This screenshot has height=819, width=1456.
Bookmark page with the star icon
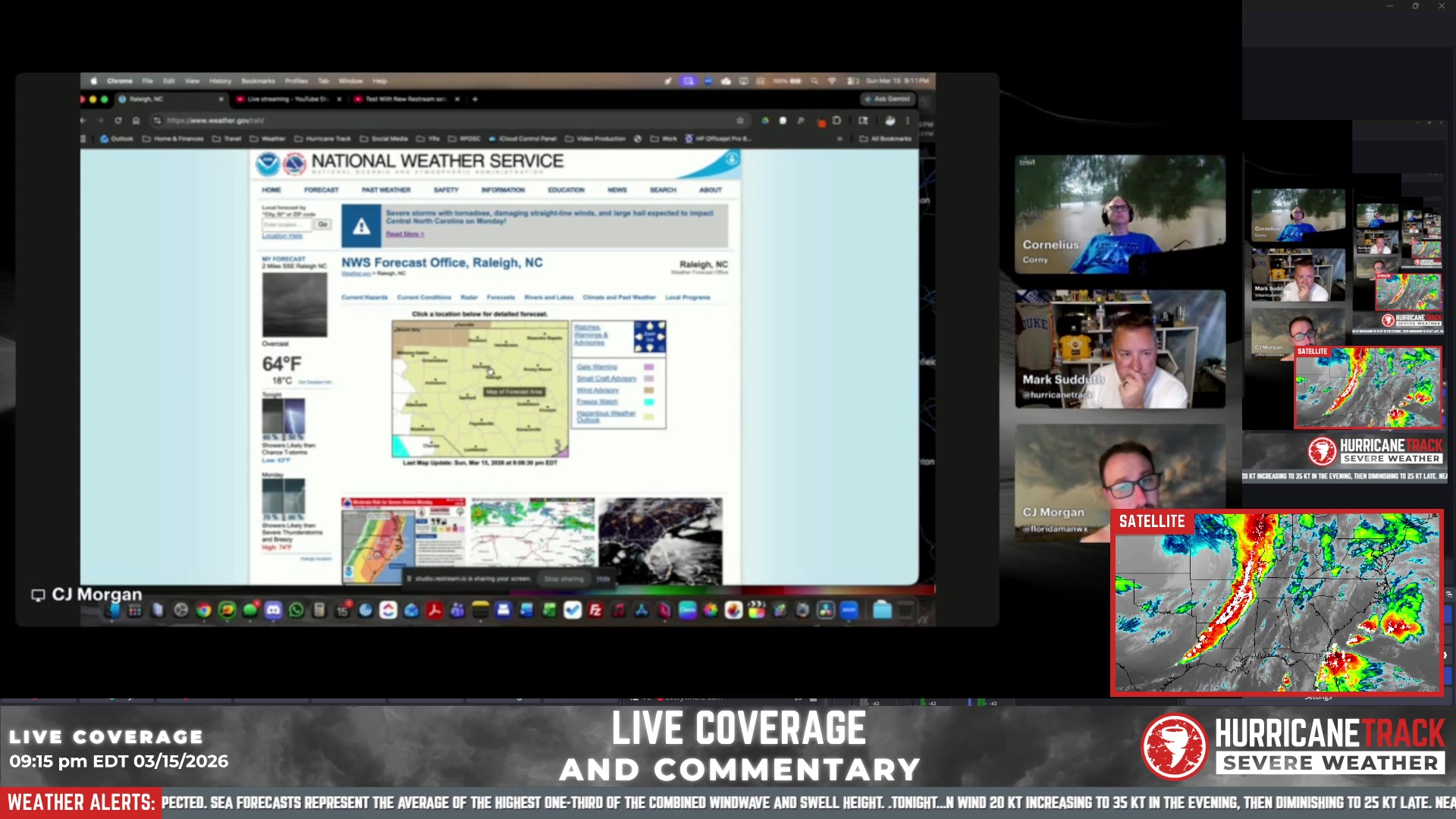(x=740, y=121)
